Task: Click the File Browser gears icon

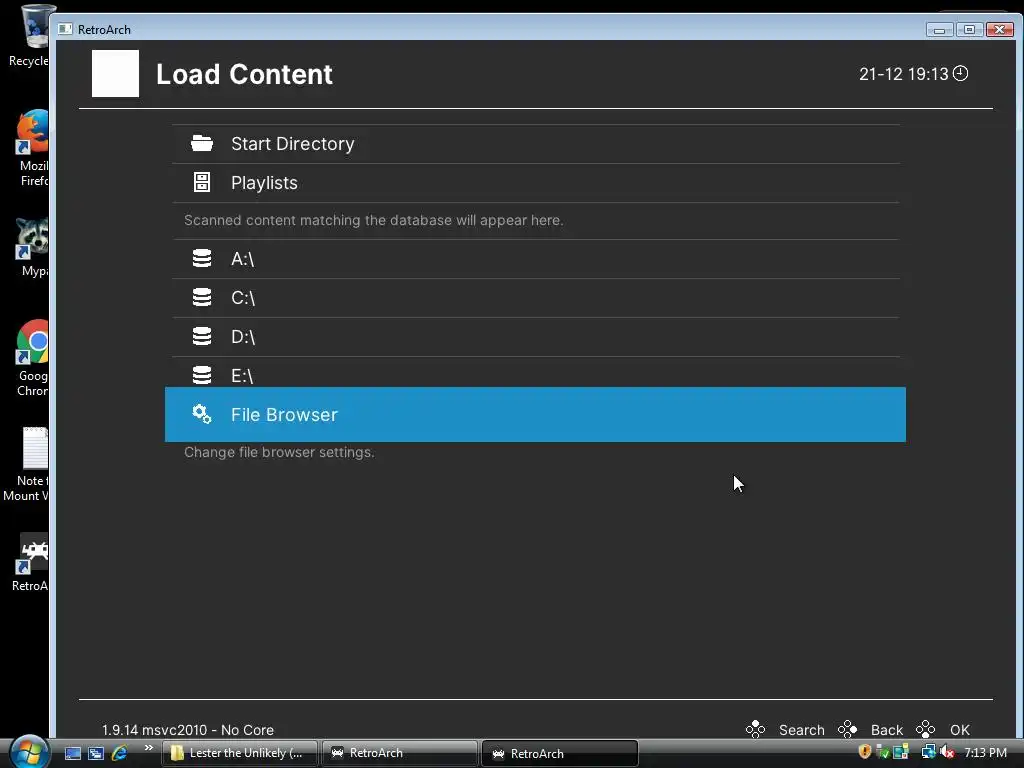Action: pyautogui.click(x=202, y=414)
